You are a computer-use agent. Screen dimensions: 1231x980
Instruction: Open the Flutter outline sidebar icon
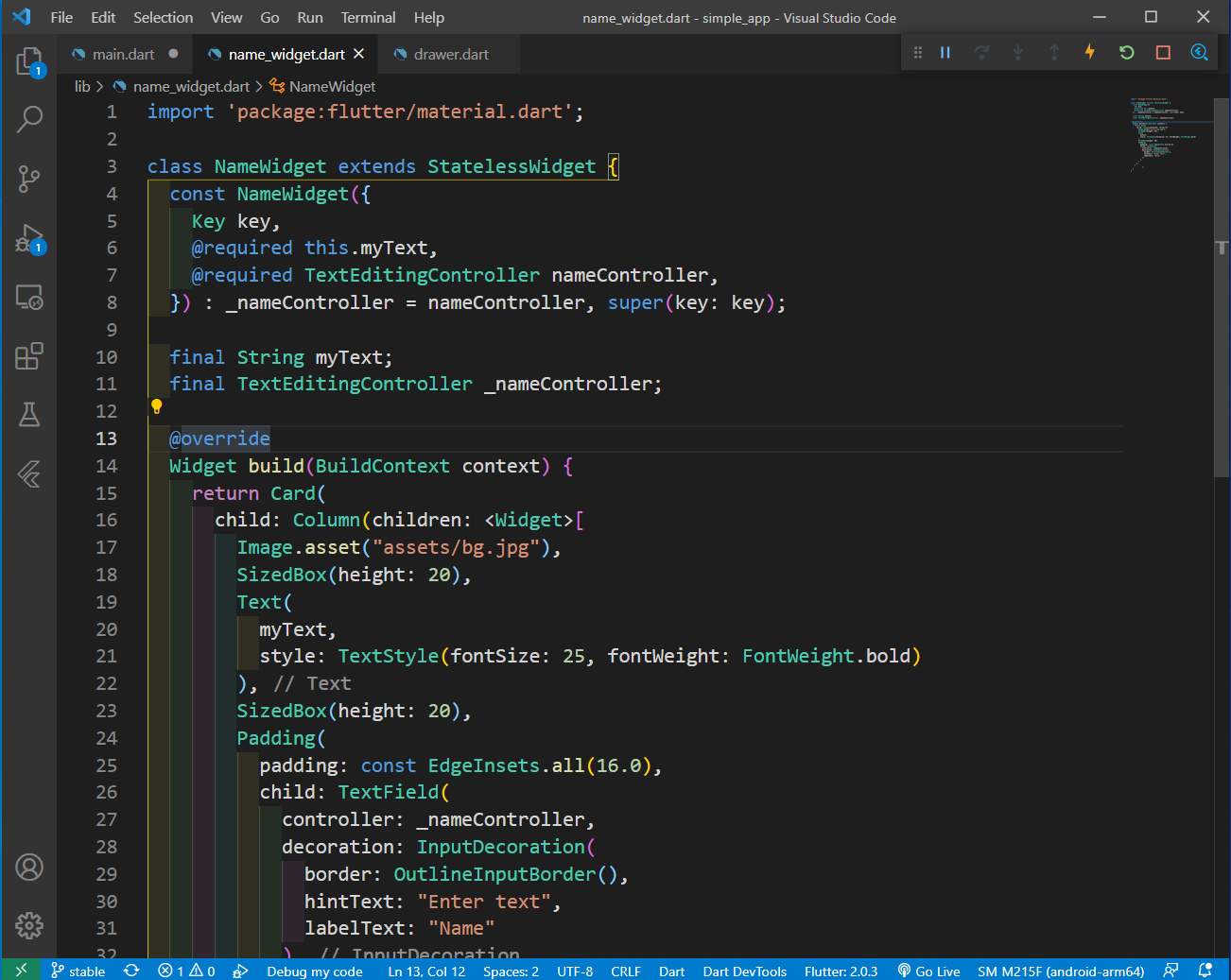(x=29, y=473)
